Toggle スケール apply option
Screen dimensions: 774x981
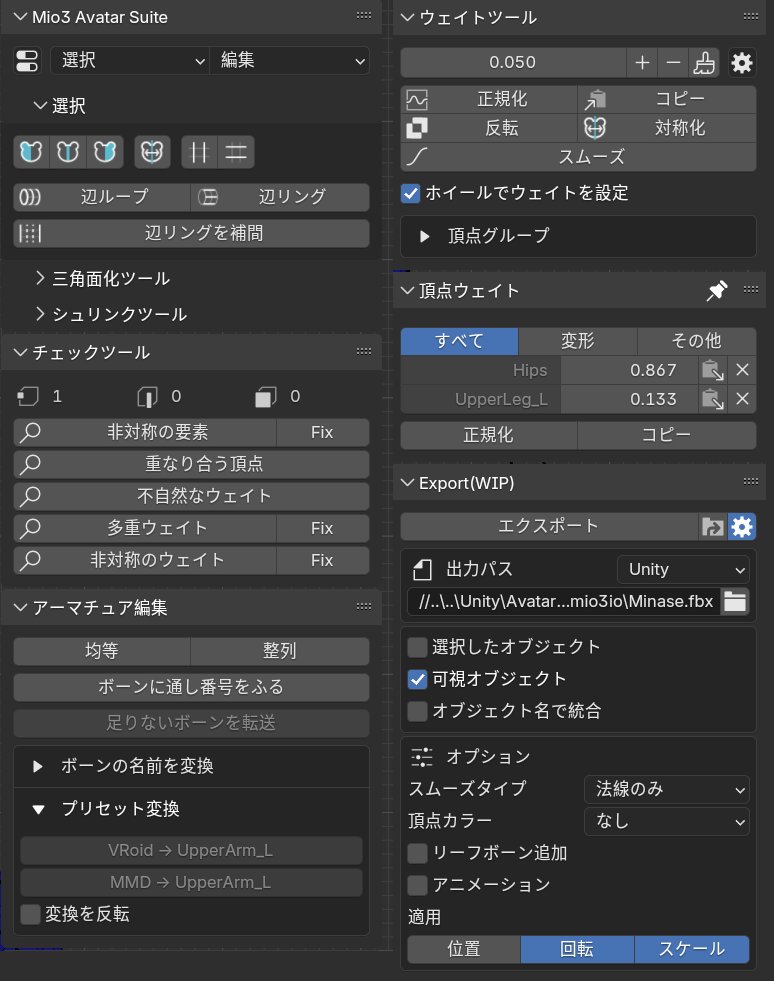pyautogui.click(x=691, y=949)
